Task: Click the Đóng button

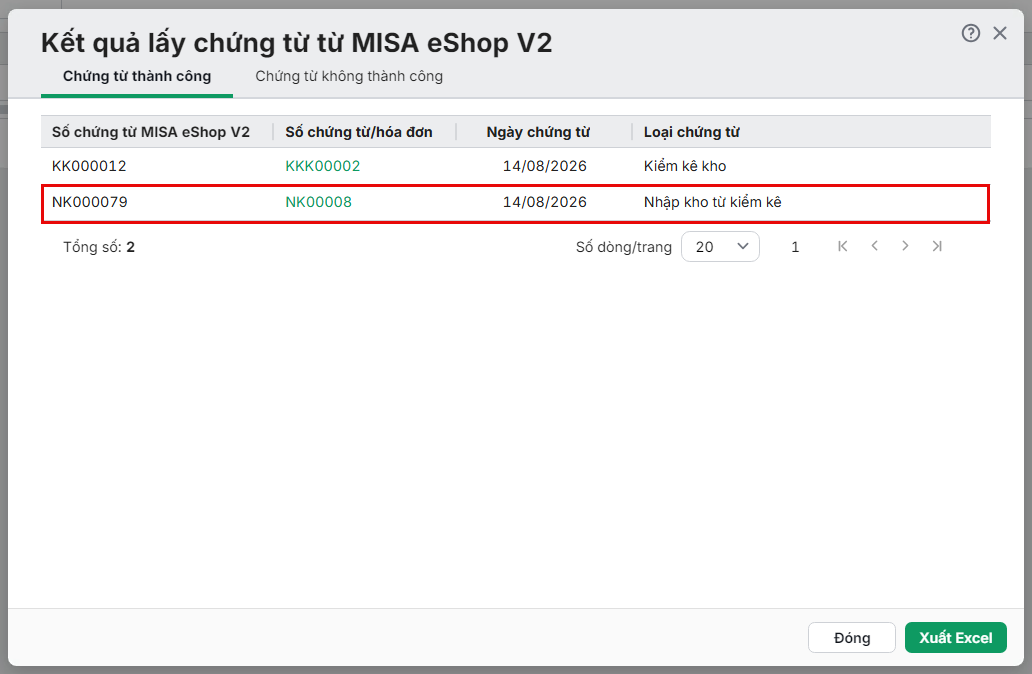Action: pyautogui.click(x=852, y=638)
